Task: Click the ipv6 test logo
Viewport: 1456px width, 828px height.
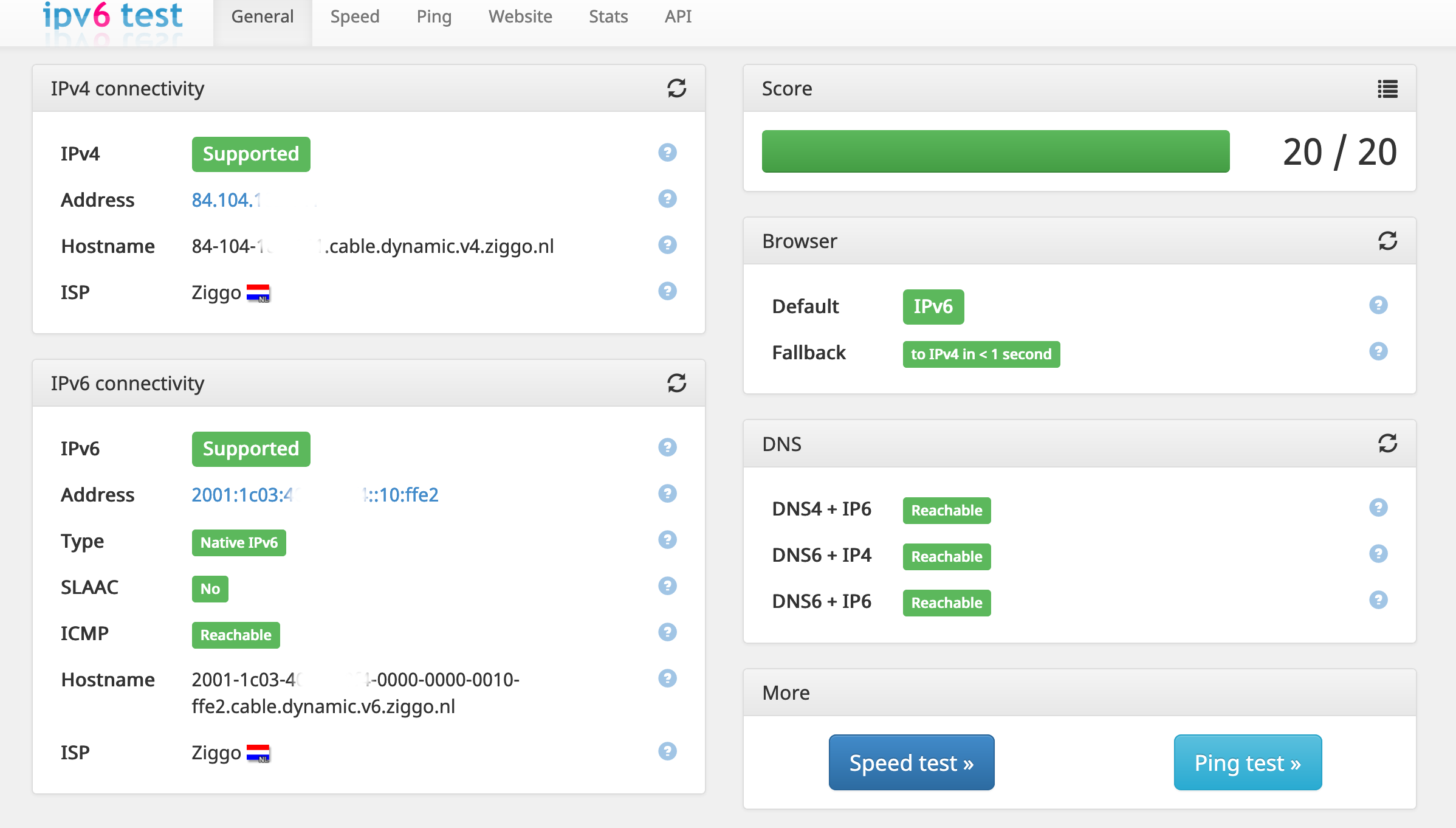Action: 113,17
